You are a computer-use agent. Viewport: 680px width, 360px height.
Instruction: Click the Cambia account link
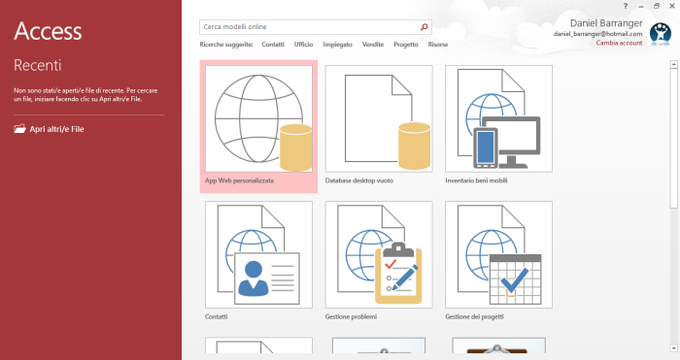(619, 43)
